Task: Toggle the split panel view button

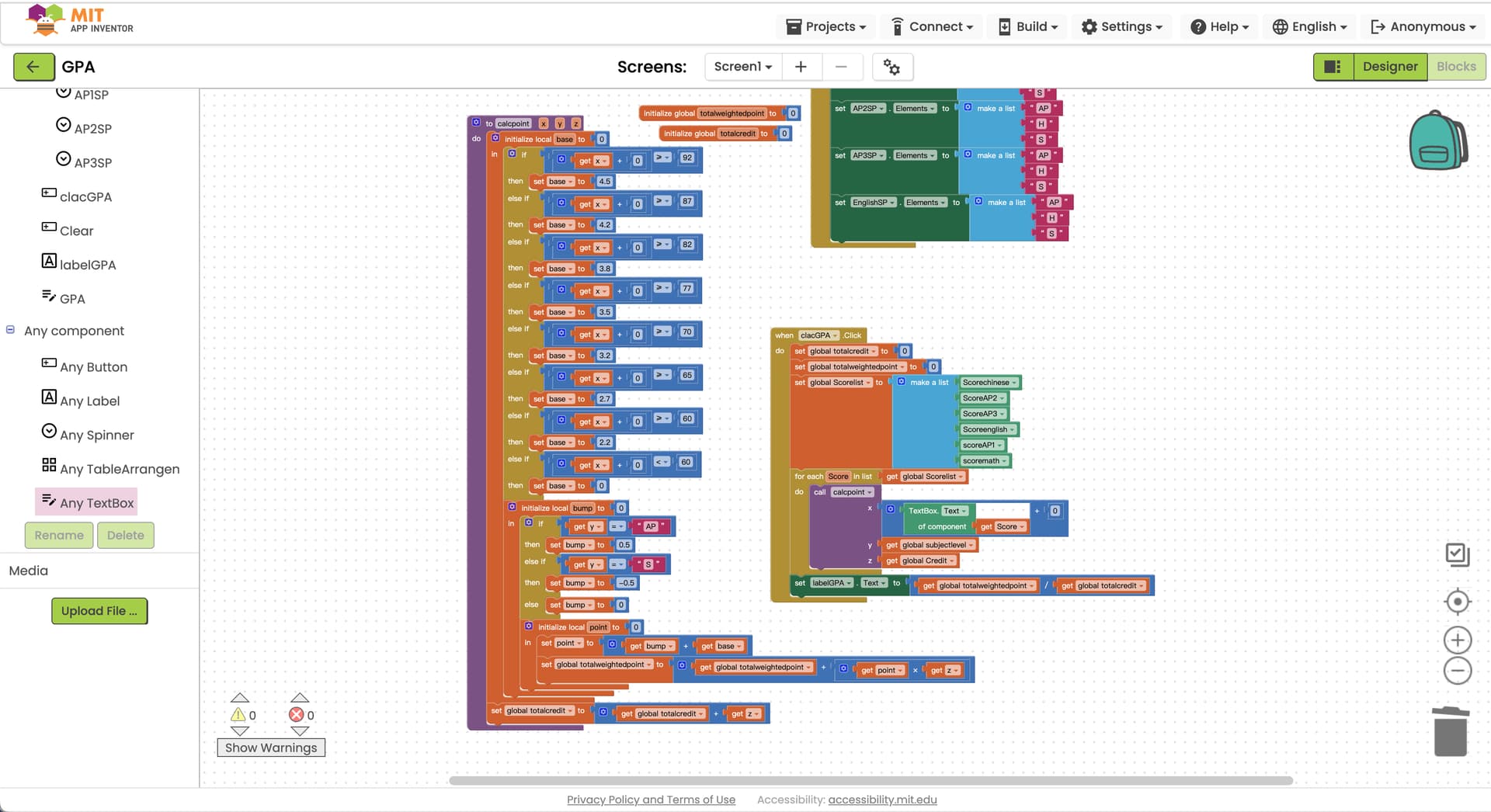Action: [1333, 67]
